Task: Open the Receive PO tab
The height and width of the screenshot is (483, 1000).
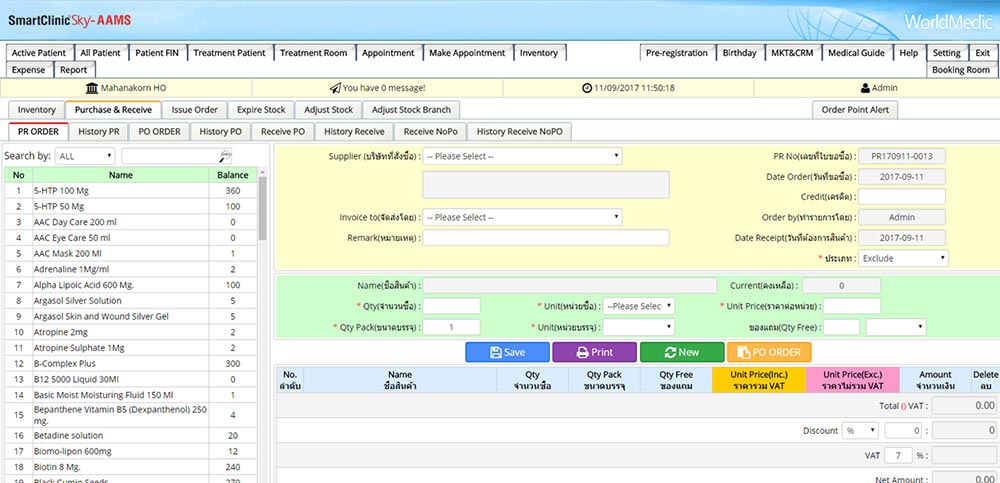Action: 283,131
